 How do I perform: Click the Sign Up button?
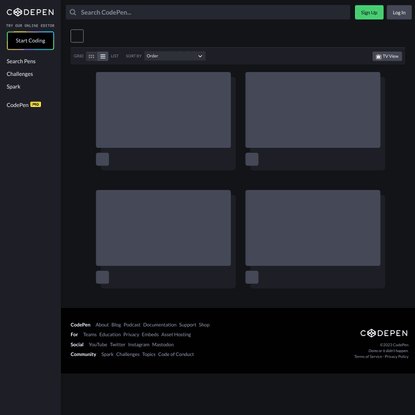pyautogui.click(x=369, y=12)
